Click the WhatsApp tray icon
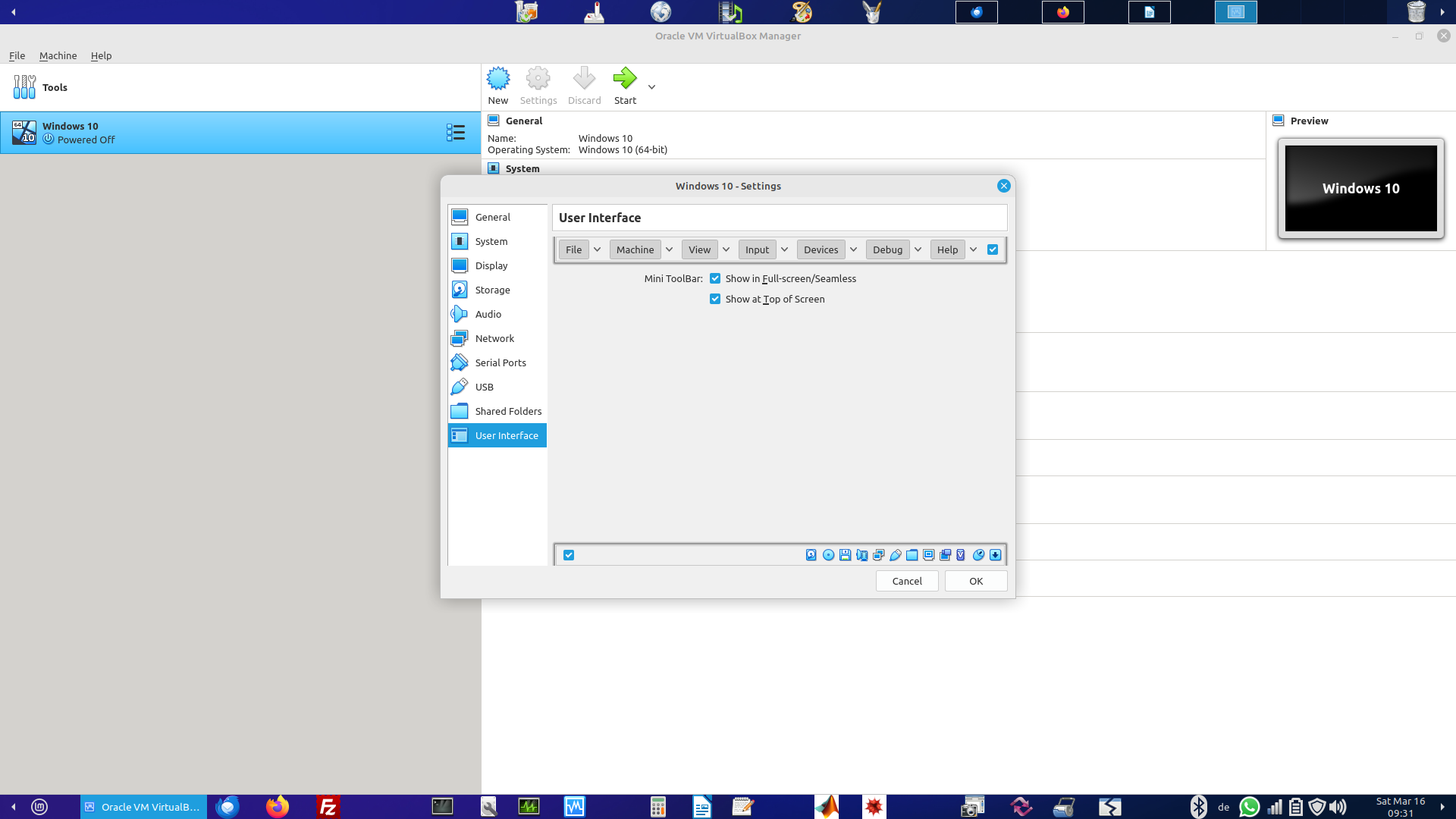1456x819 pixels. pos(1249,807)
